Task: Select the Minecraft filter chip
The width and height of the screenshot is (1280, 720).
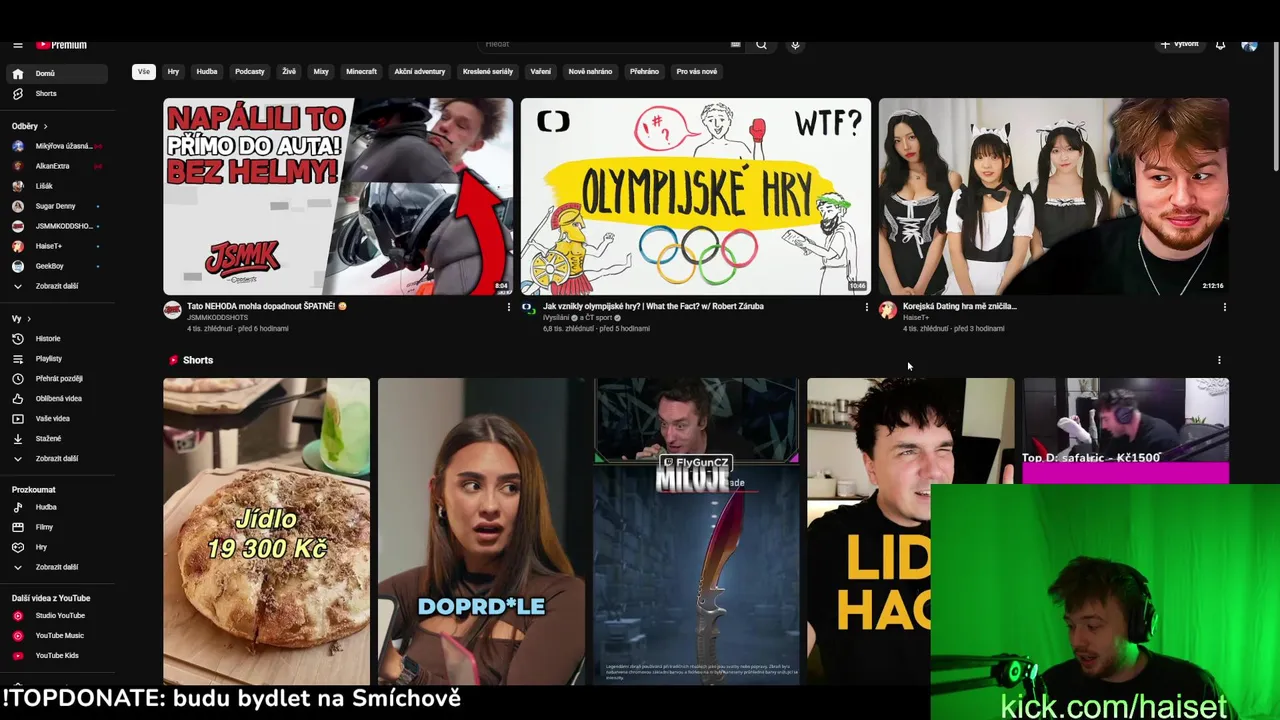Action: (x=362, y=72)
